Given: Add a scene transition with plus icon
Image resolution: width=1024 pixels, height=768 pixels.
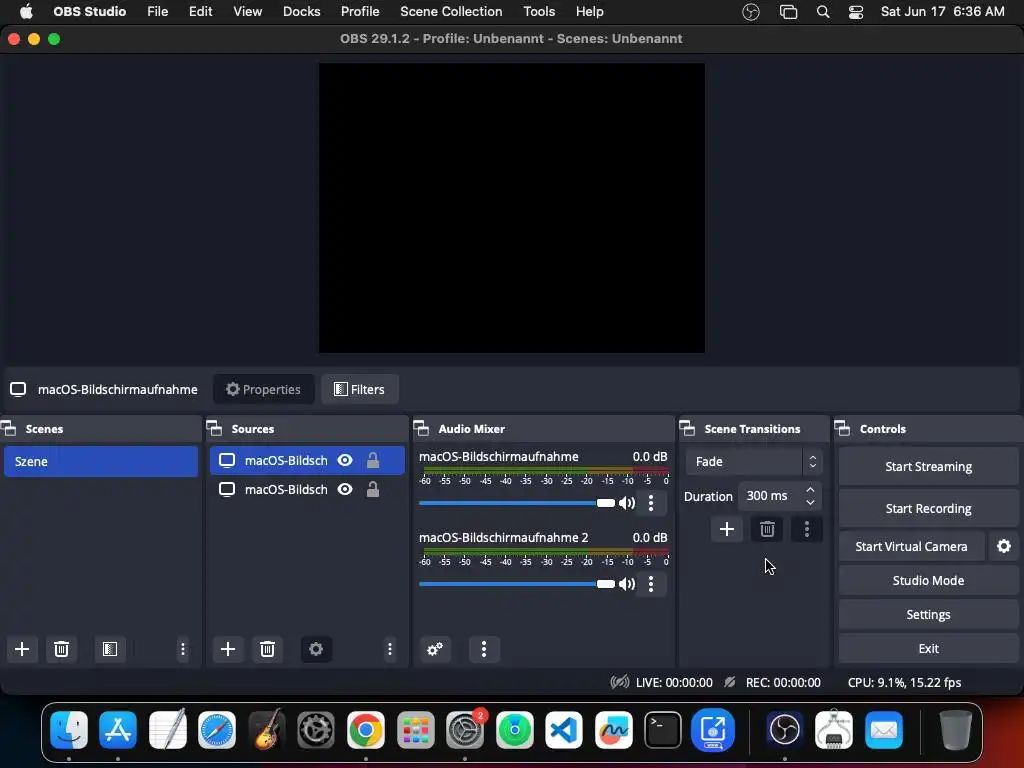Looking at the screenshot, I should tap(727, 529).
